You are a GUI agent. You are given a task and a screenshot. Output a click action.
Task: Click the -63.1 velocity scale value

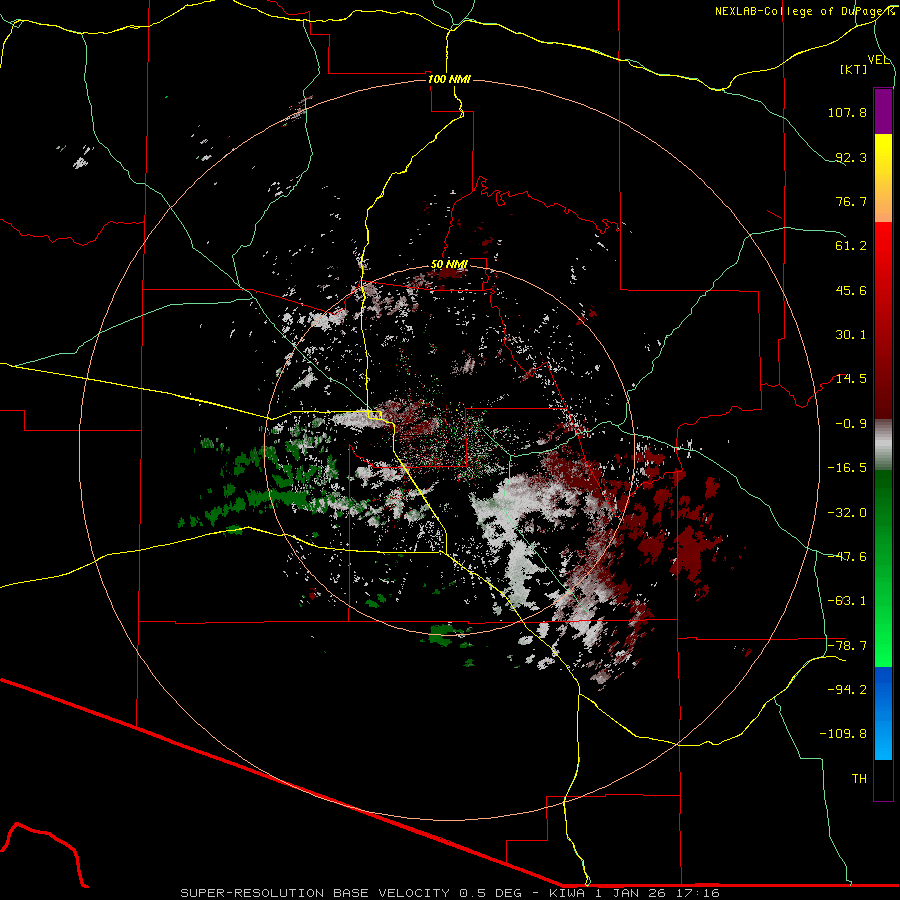coord(847,601)
